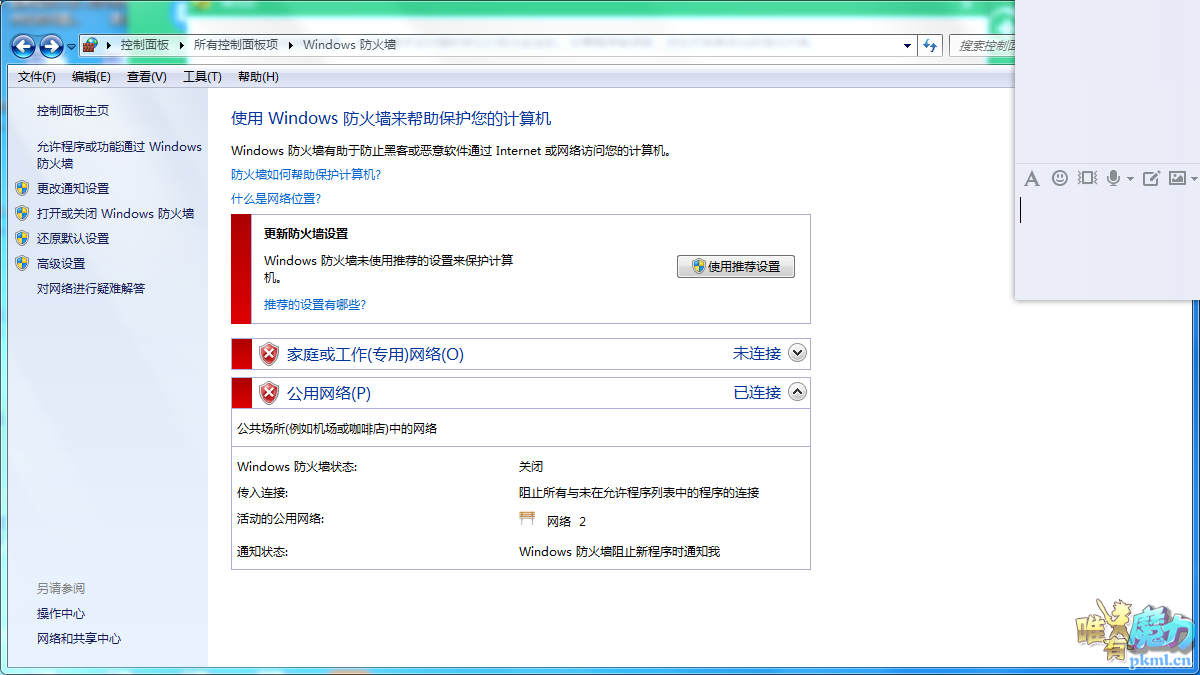The height and width of the screenshot is (675, 1200).
Task: Click the bench network icon beside 网络 2
Action: point(528,519)
